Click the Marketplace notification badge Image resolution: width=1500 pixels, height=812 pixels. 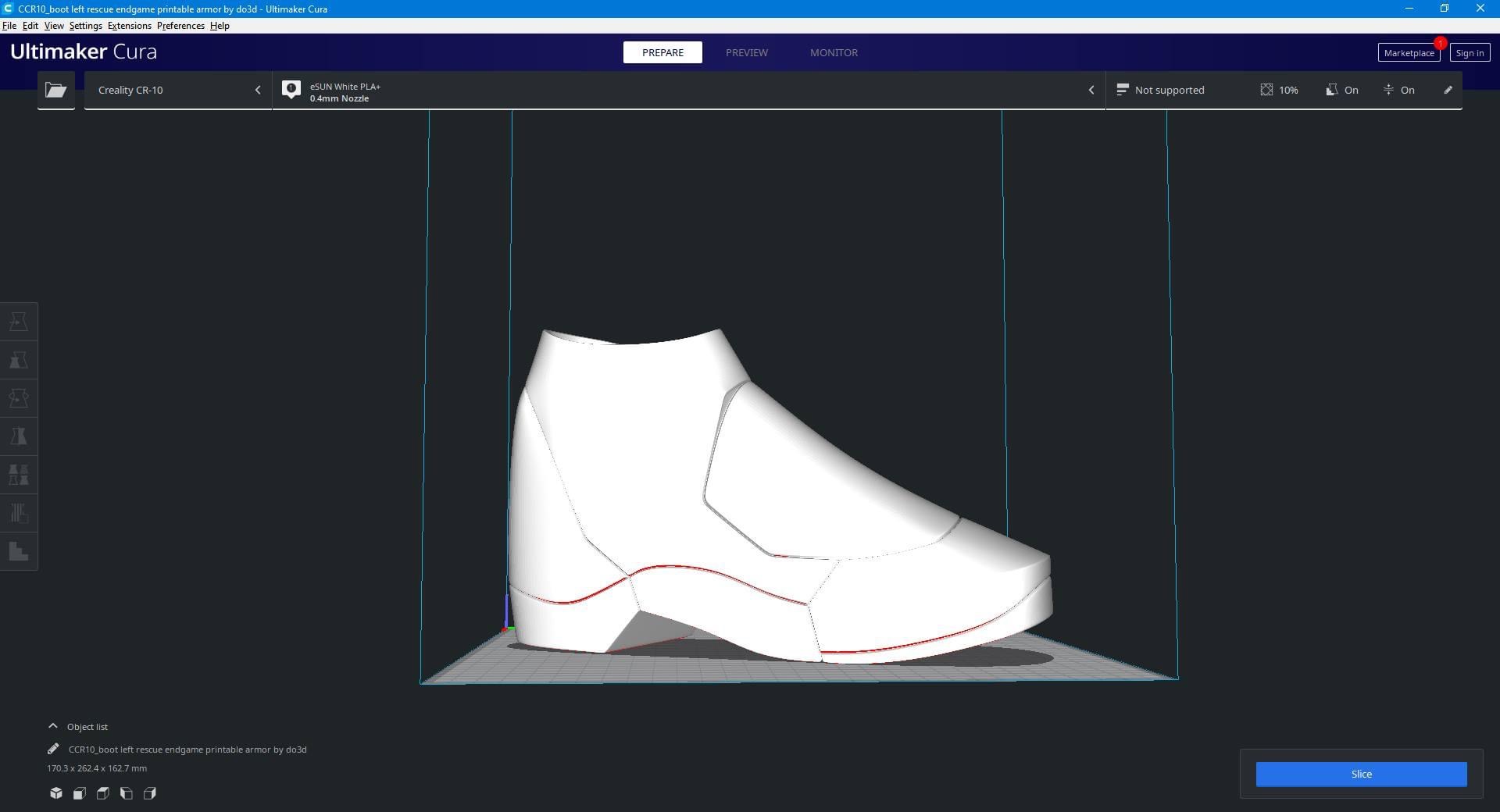(x=1440, y=43)
